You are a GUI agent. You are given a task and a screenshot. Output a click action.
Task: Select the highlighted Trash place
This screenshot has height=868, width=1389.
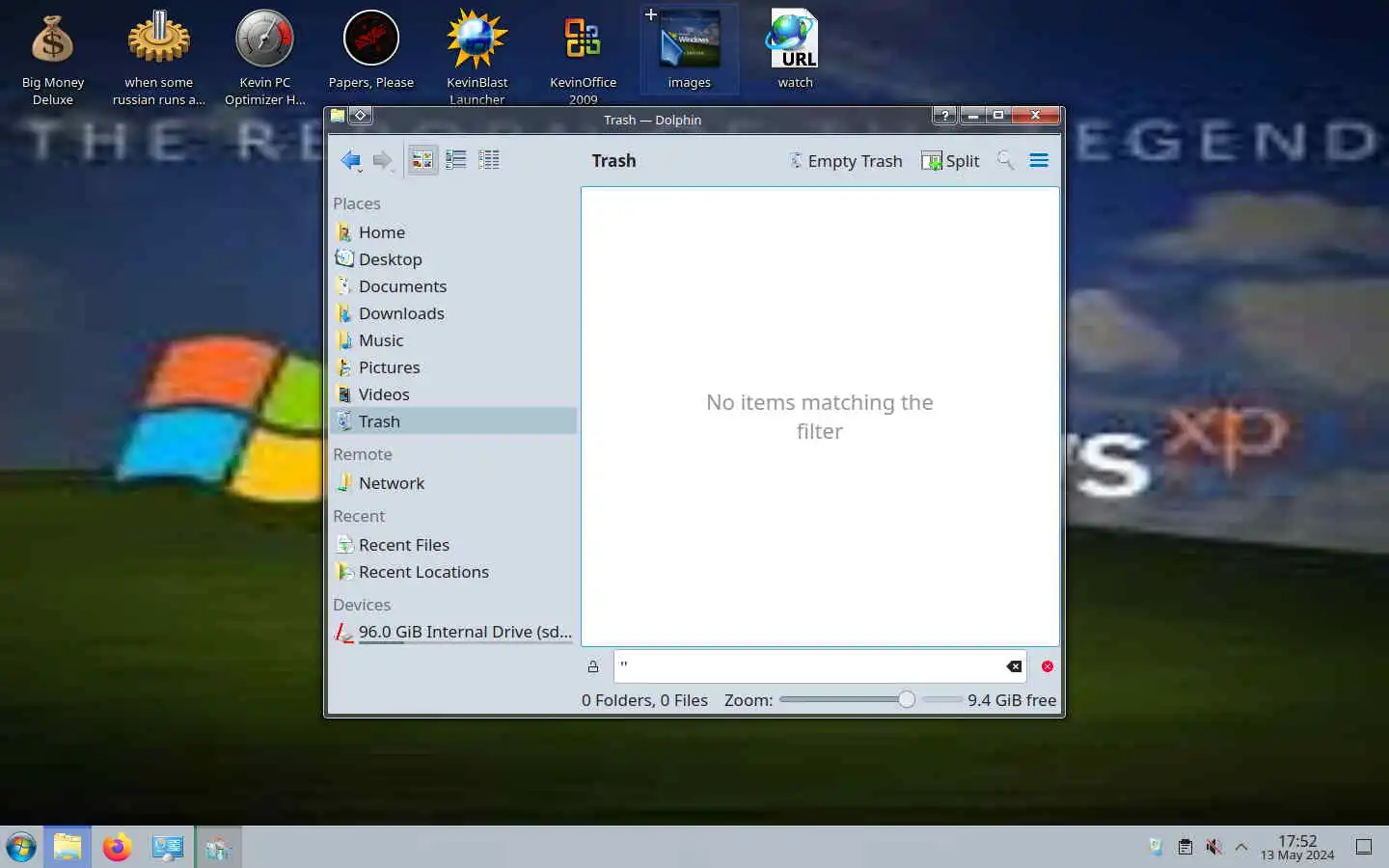pos(453,421)
